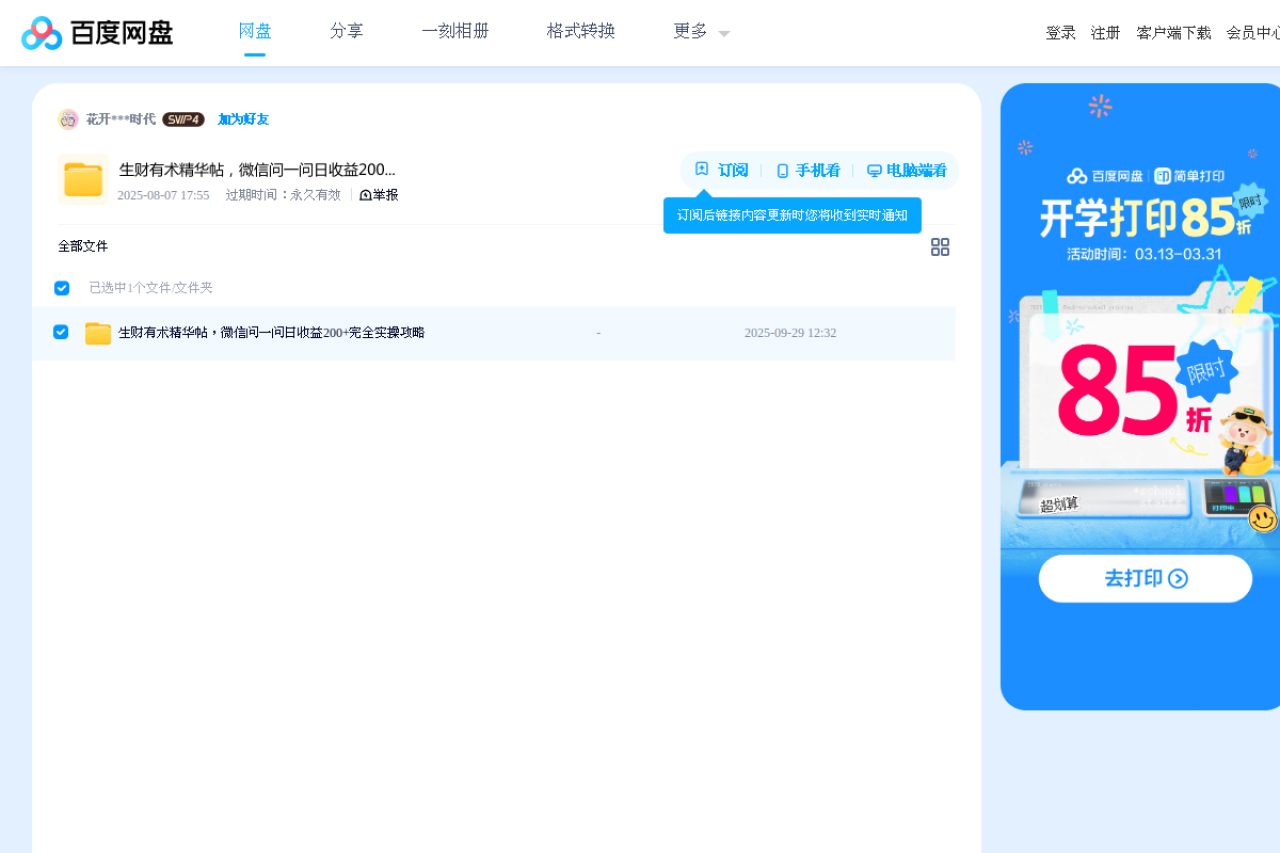Click the 85折 discount promotion graphic
Viewport: 1280px width, 853px height.
click(x=1130, y=390)
